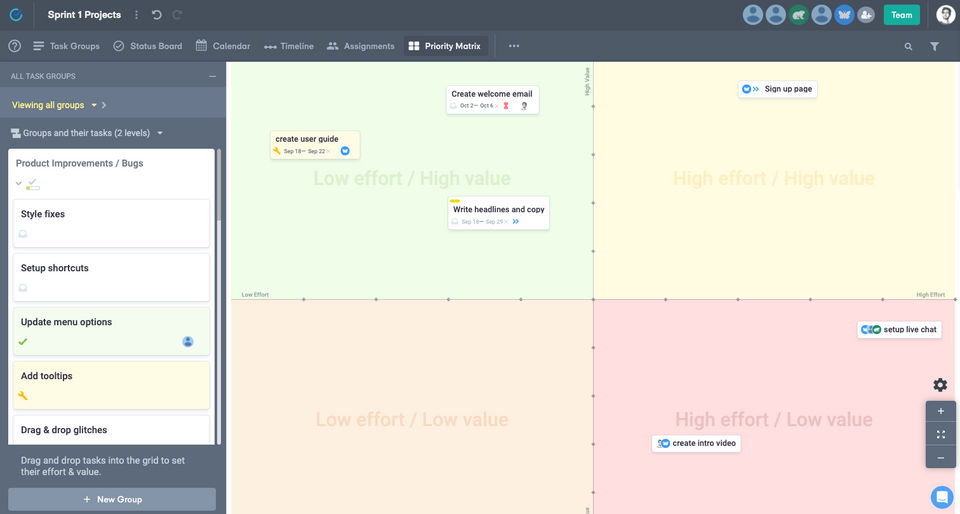The image size is (960, 514).
Task: Open the project options menu beside Sprint 1 Projects
Action: tap(136, 15)
